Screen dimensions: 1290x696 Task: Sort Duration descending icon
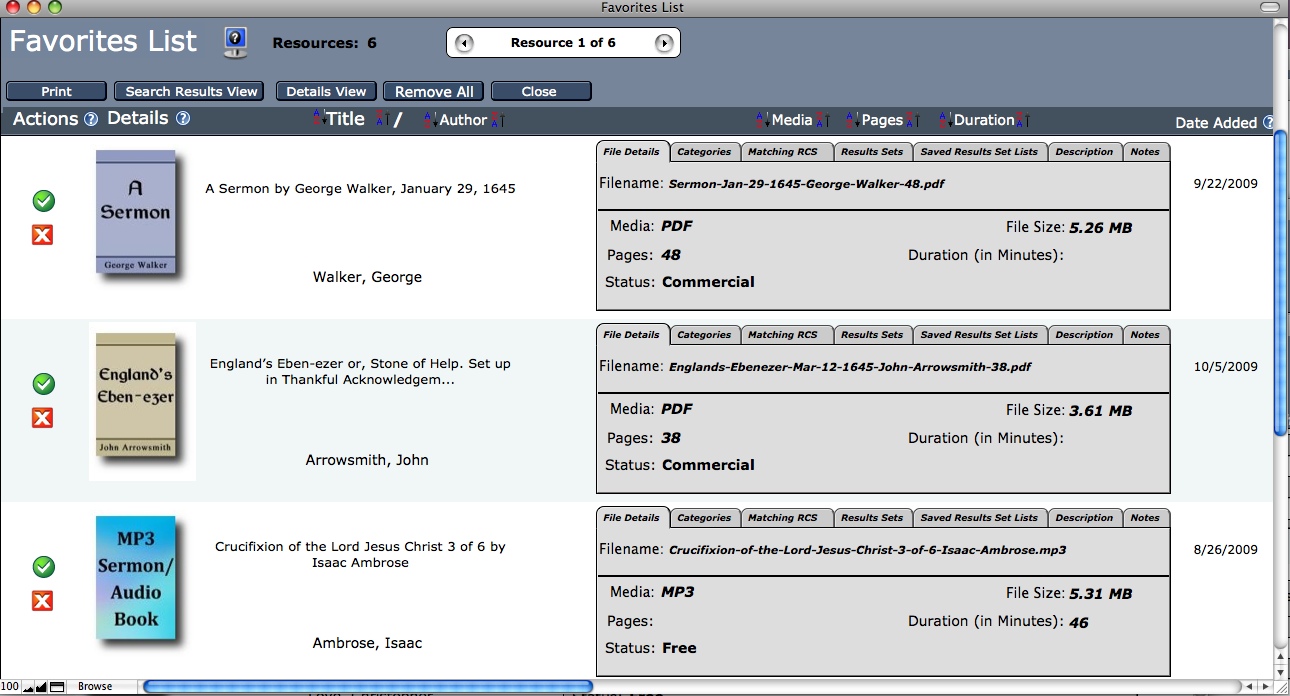1022,120
